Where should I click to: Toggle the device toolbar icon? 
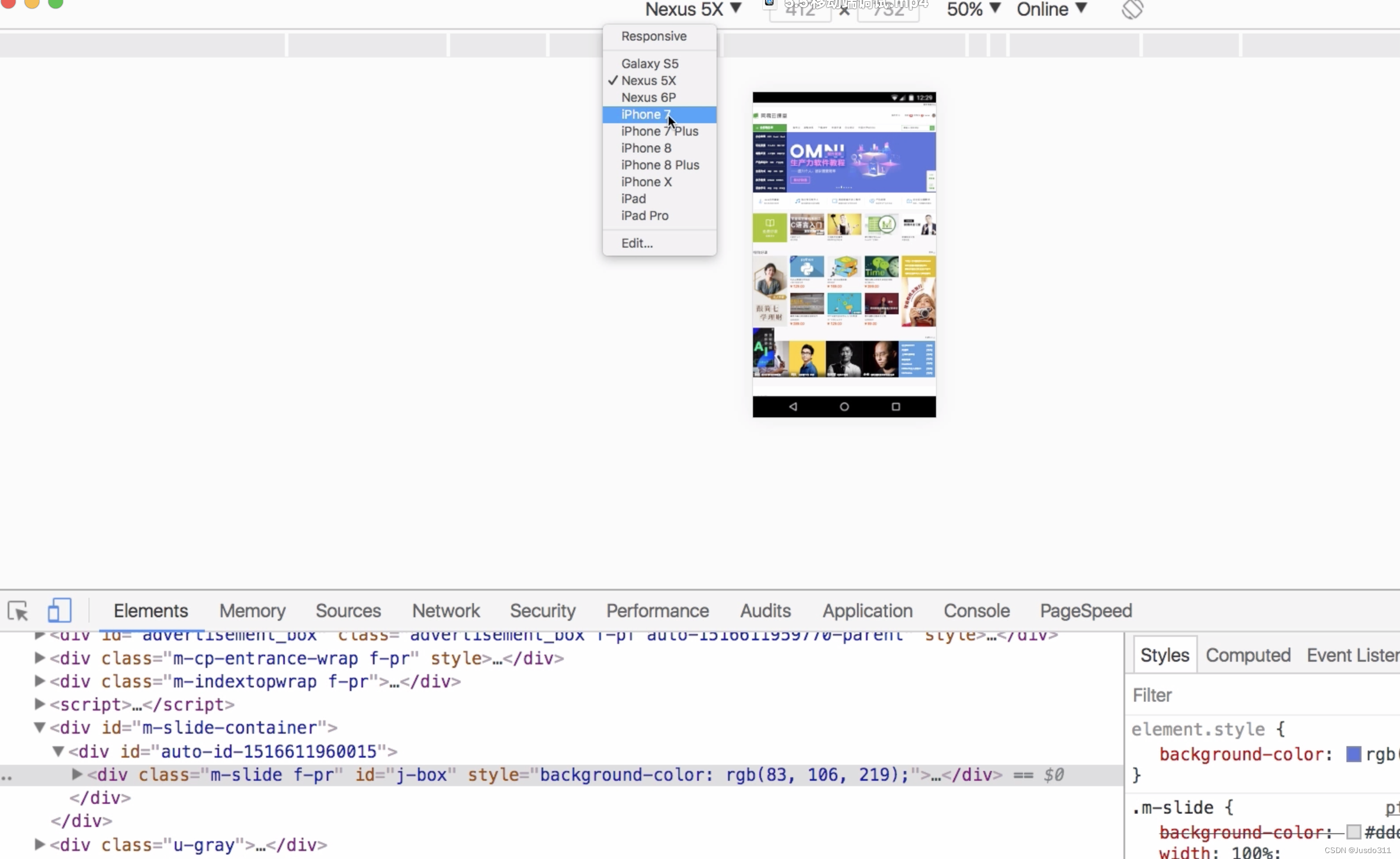(x=59, y=610)
